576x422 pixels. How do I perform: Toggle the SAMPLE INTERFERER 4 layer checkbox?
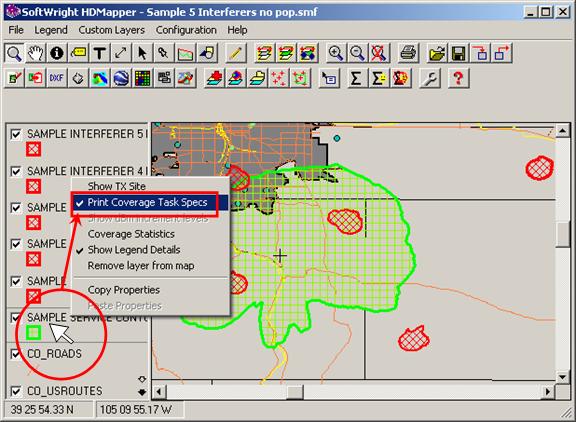pos(16,171)
